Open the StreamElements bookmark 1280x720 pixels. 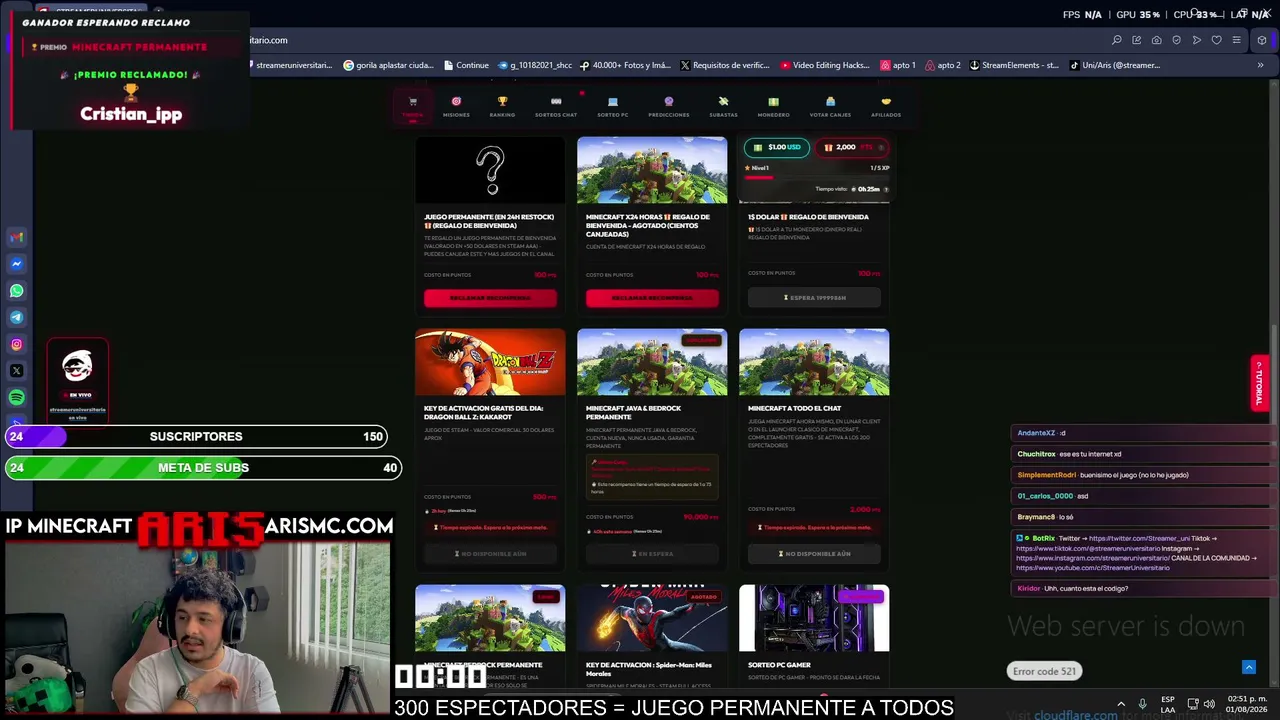(x=1014, y=65)
